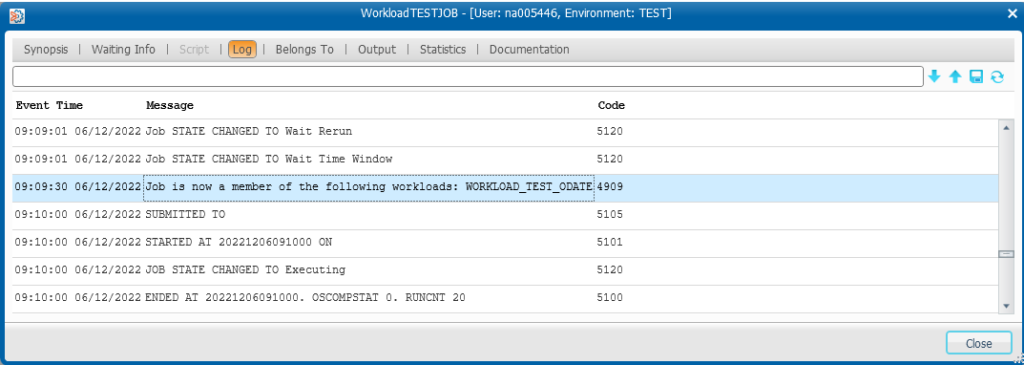Click the Message column header
This screenshot has height=365, width=1024.
[170, 105]
